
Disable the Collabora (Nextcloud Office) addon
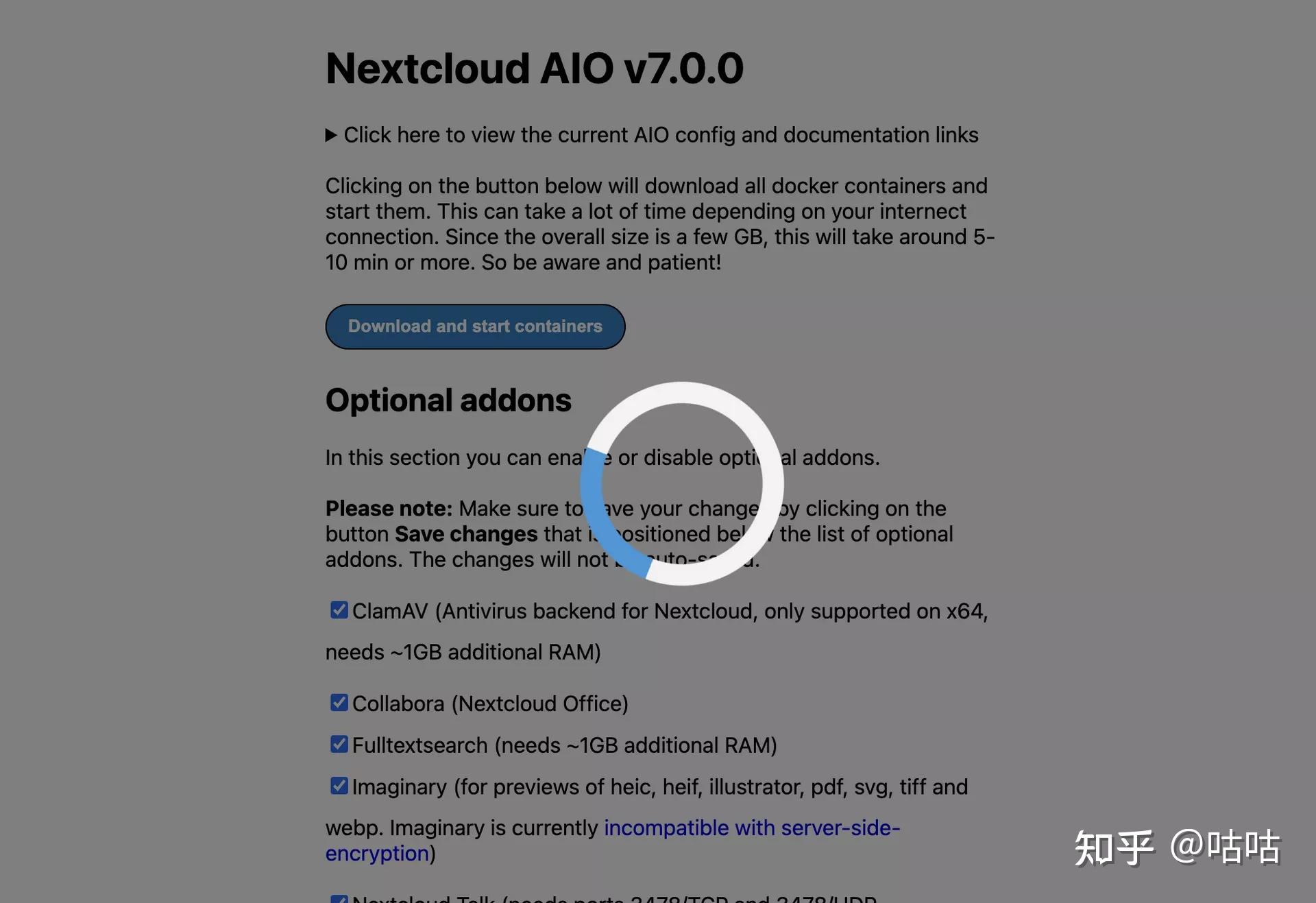click(339, 702)
